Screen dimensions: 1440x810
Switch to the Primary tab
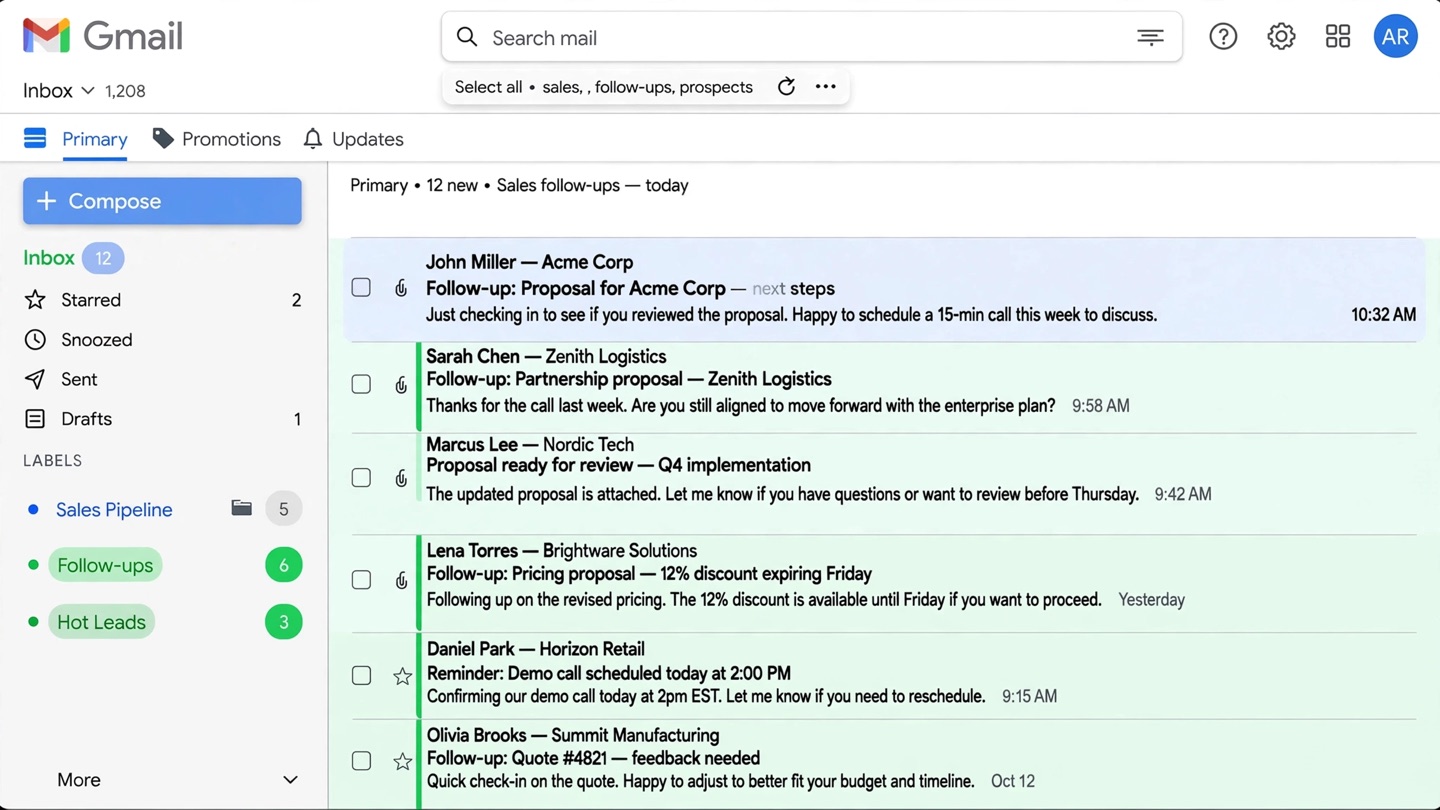coord(94,139)
